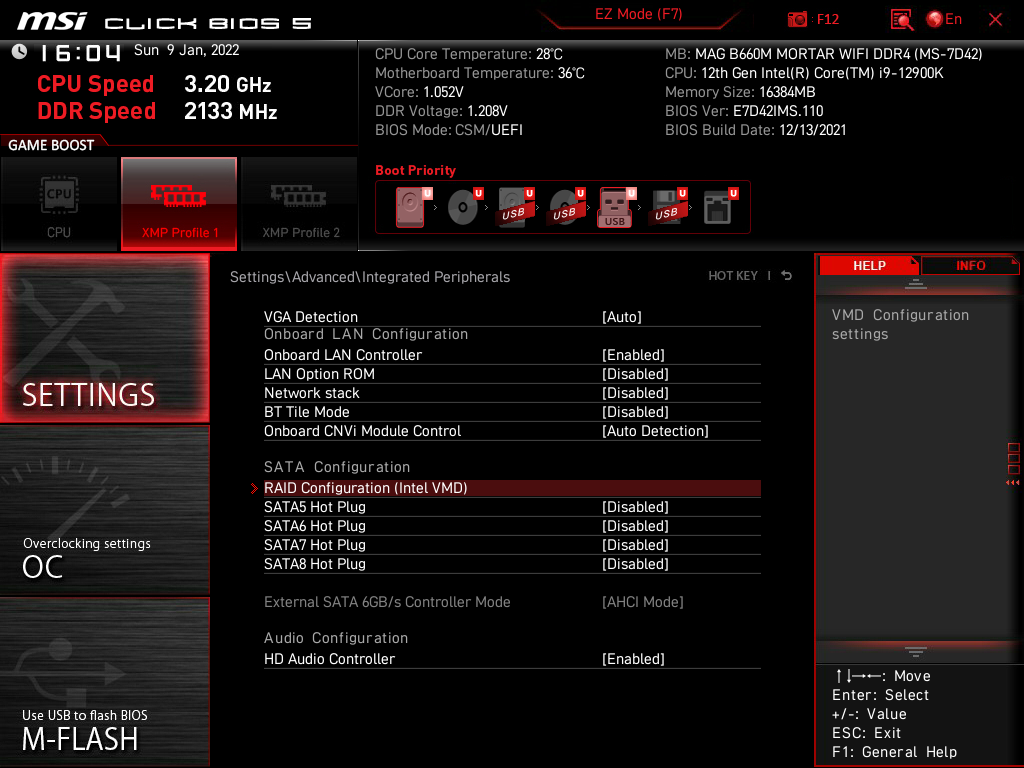The width and height of the screenshot is (1024, 768).
Task: Click the External SATA 6GB/s Controller Mode label
Action: click(387, 601)
